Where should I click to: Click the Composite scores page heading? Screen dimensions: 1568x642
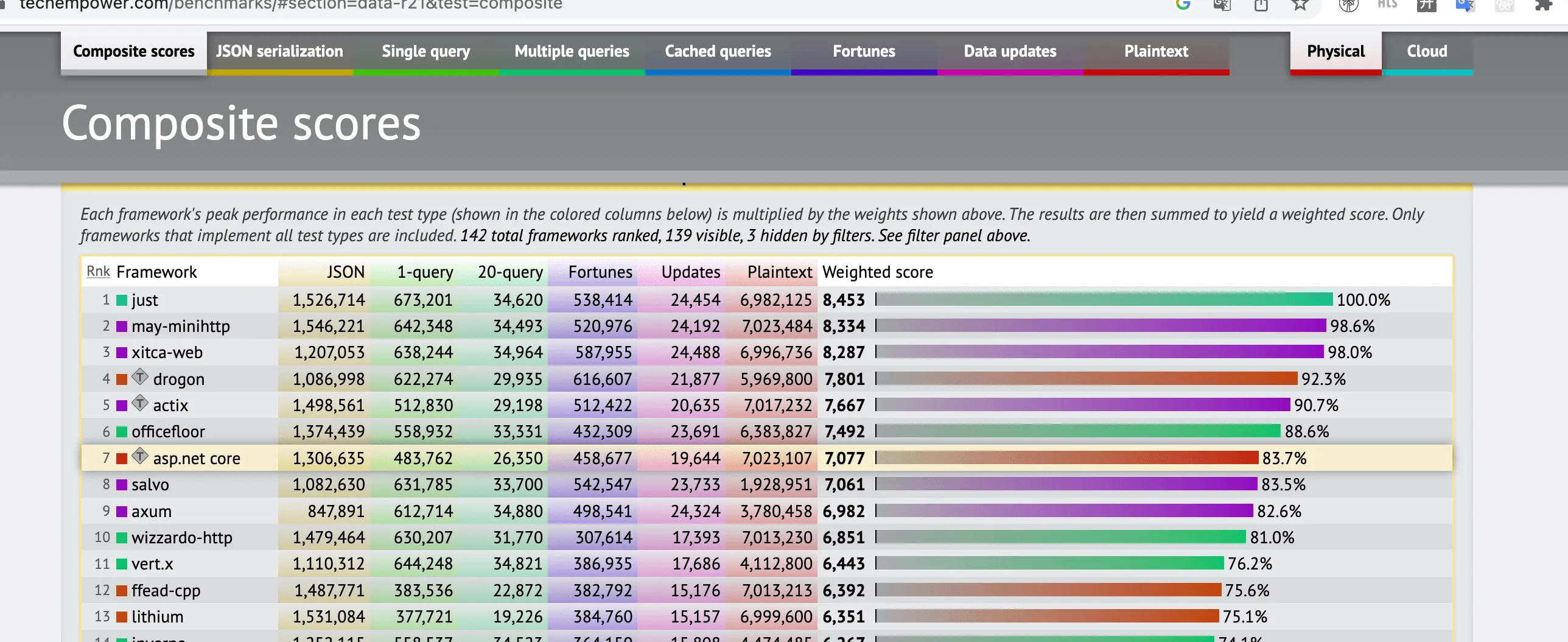point(241,124)
